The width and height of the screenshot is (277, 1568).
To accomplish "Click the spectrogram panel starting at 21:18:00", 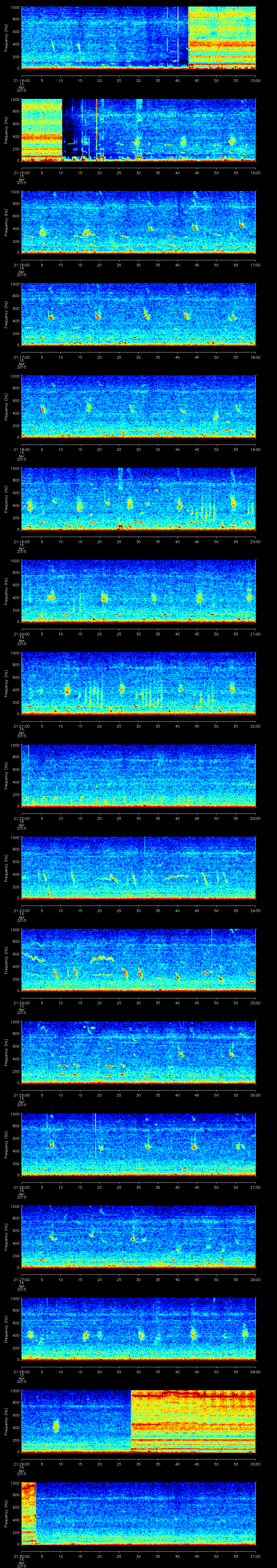I will [x=138, y=407].
